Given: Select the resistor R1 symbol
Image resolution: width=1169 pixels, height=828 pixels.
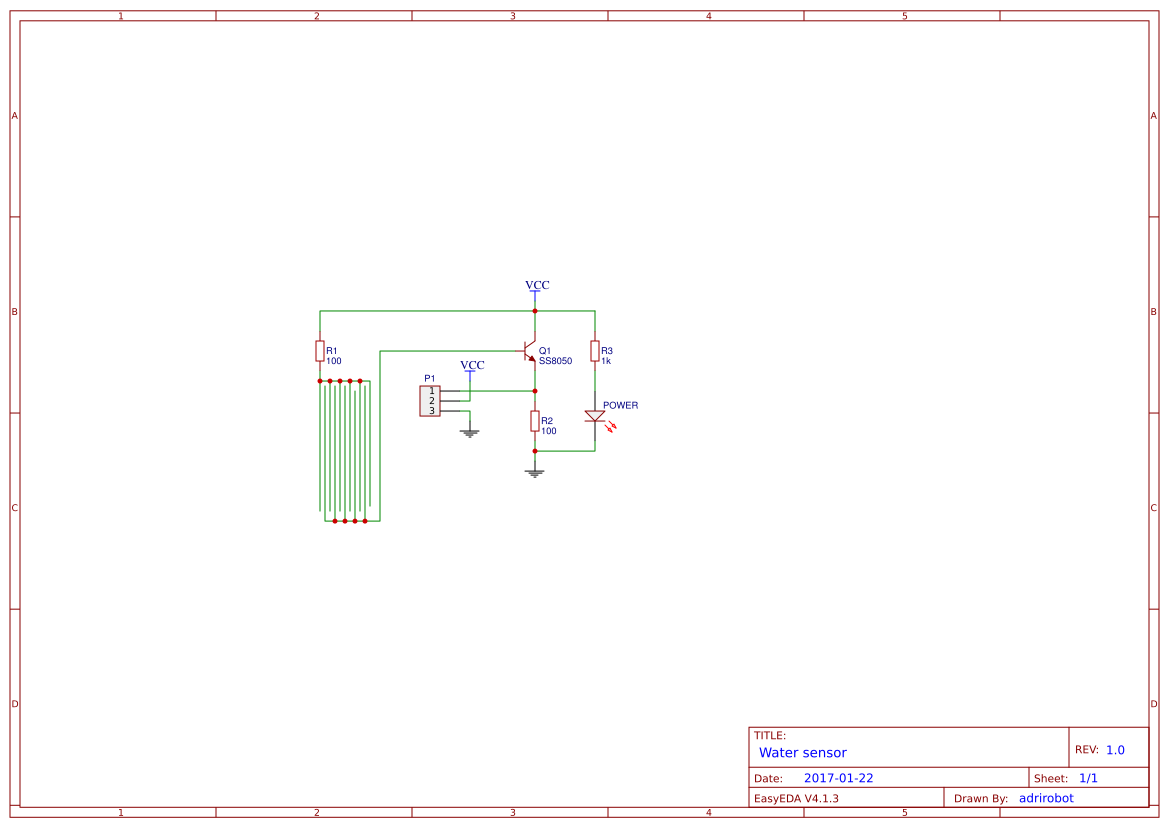Looking at the screenshot, I should [319, 350].
